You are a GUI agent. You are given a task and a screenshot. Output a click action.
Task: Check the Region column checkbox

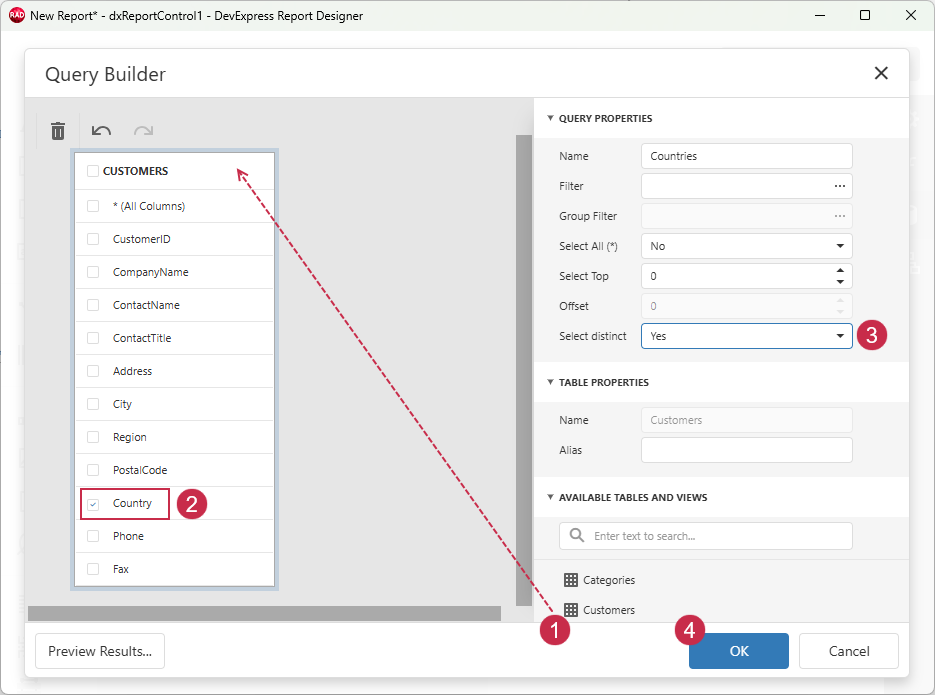(x=93, y=437)
